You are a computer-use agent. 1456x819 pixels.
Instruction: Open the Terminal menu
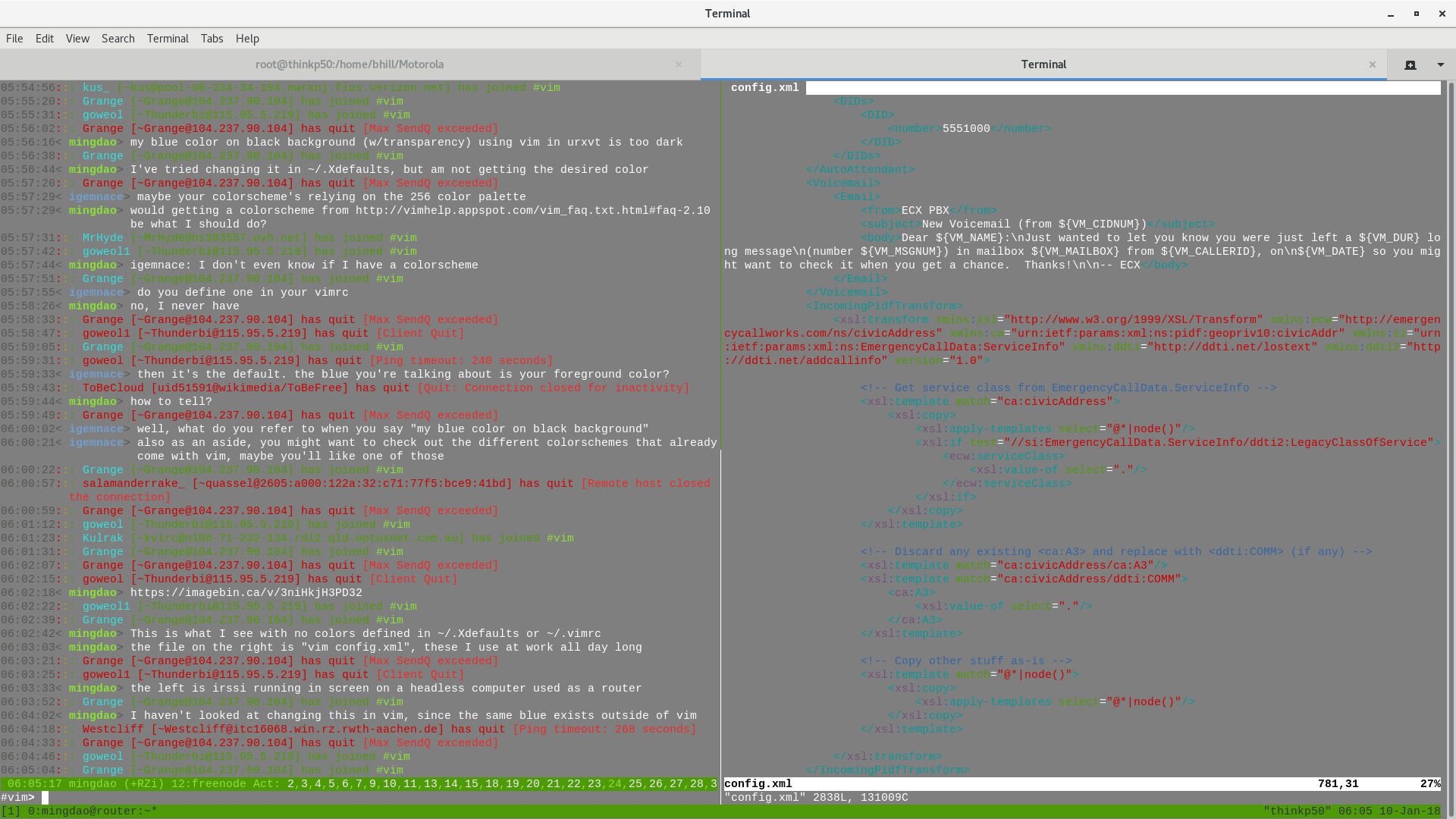168,39
